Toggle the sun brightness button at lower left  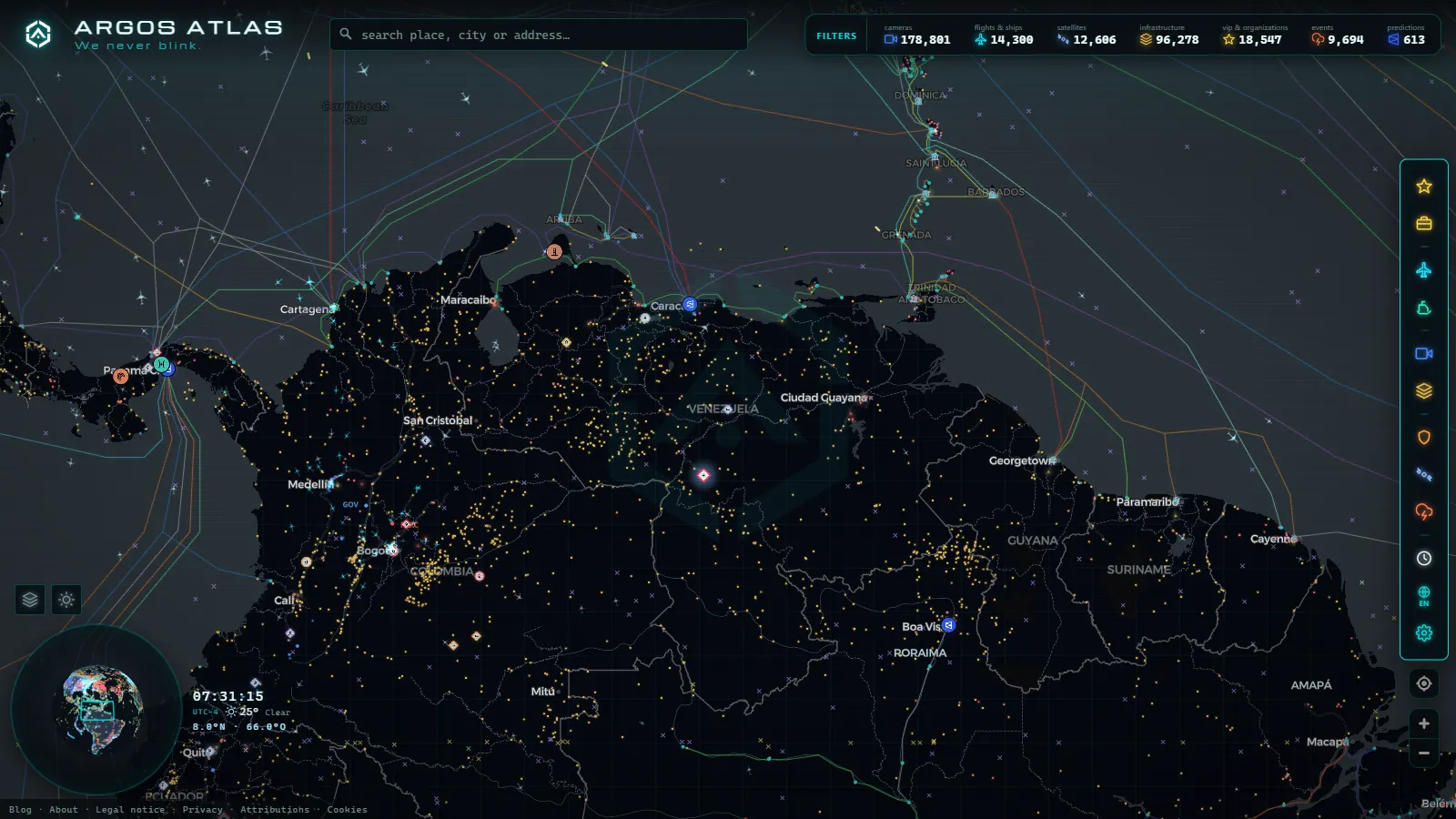(66, 600)
